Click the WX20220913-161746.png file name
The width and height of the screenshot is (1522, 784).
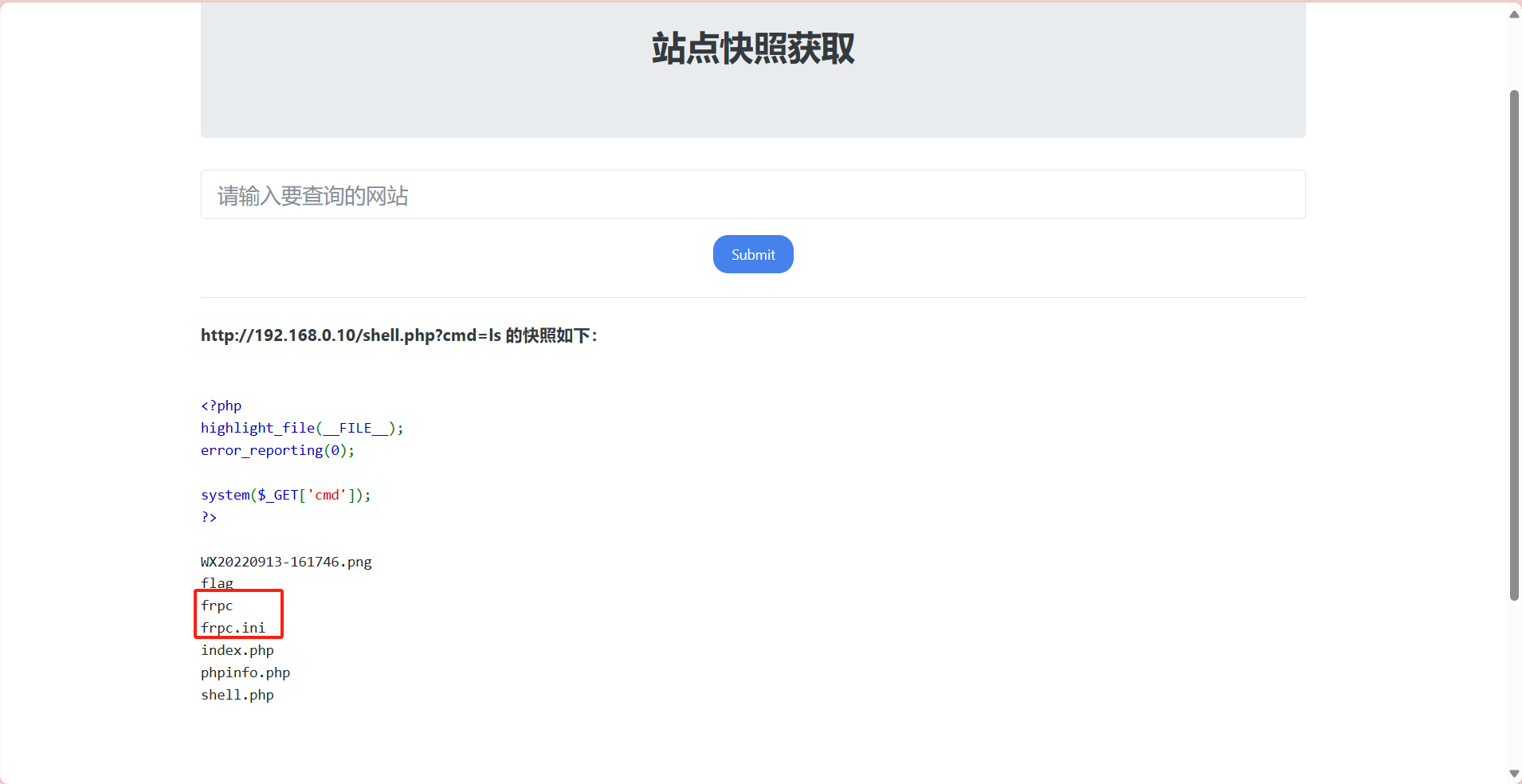tap(286, 562)
